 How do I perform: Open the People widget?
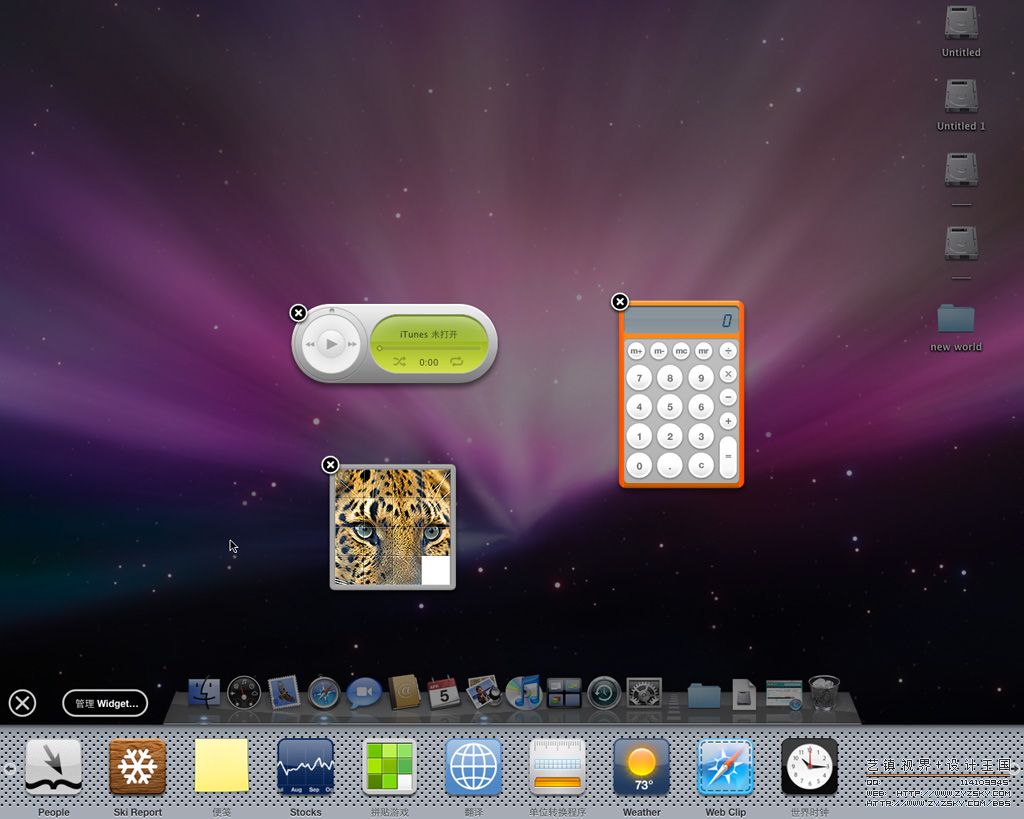pyautogui.click(x=53, y=767)
